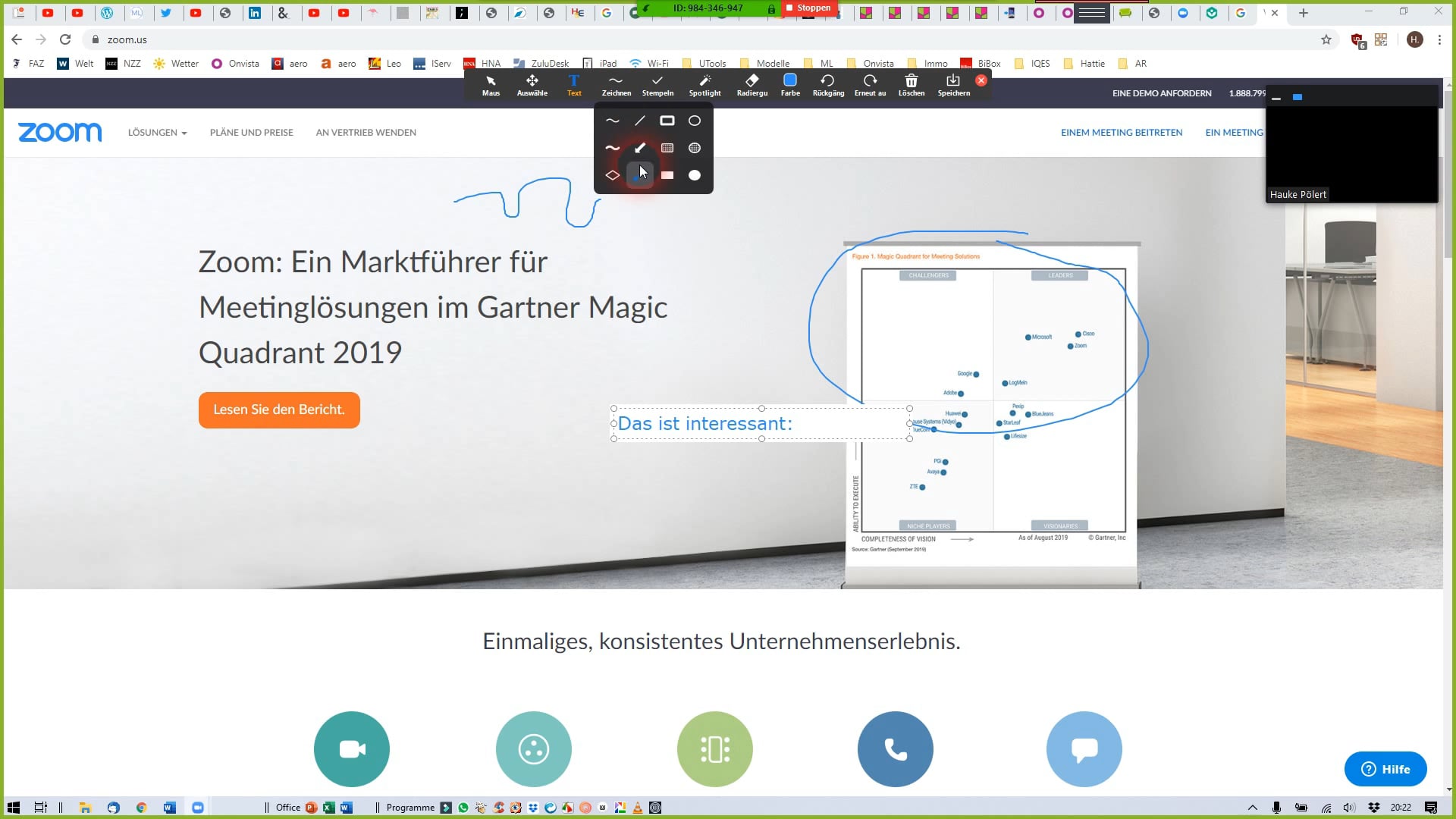
Task: Select the Radiergummi eraser tool
Action: pyautogui.click(x=752, y=85)
